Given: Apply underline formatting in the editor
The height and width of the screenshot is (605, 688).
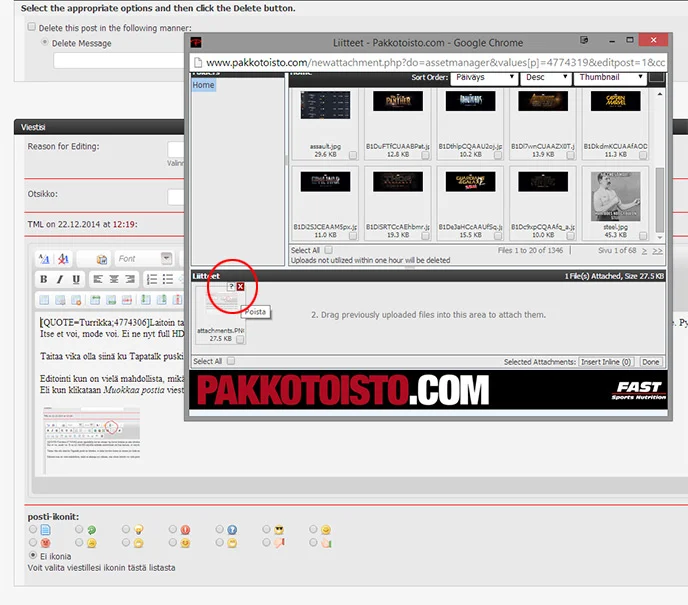Looking at the screenshot, I should click(x=76, y=279).
